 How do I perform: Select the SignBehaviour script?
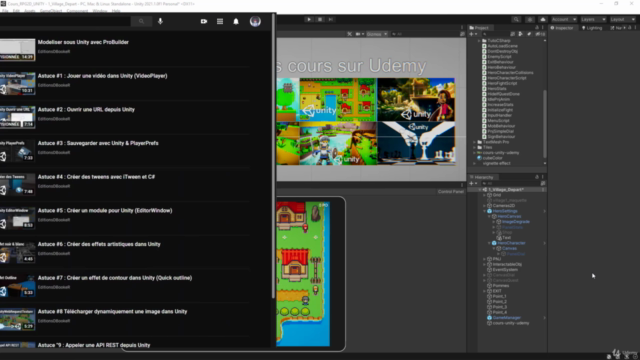pos(501,137)
